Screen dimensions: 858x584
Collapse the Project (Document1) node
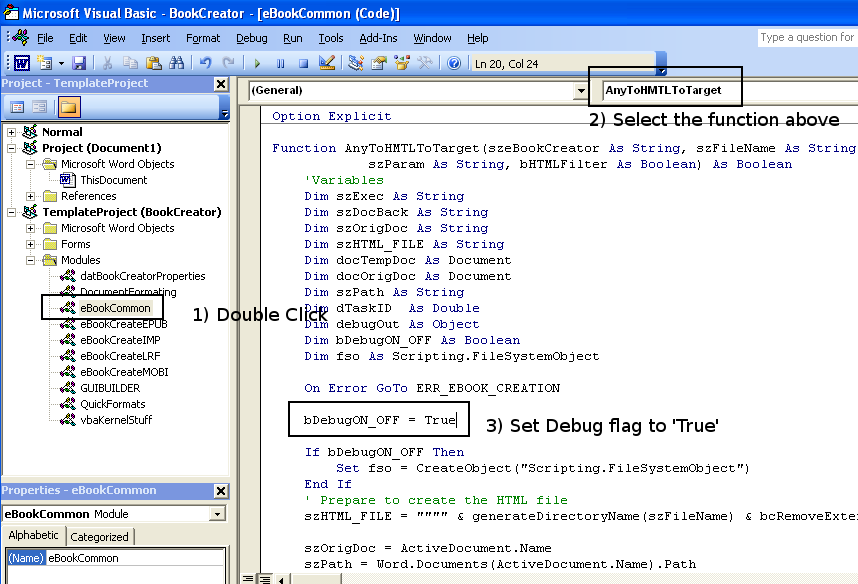pos(11,148)
